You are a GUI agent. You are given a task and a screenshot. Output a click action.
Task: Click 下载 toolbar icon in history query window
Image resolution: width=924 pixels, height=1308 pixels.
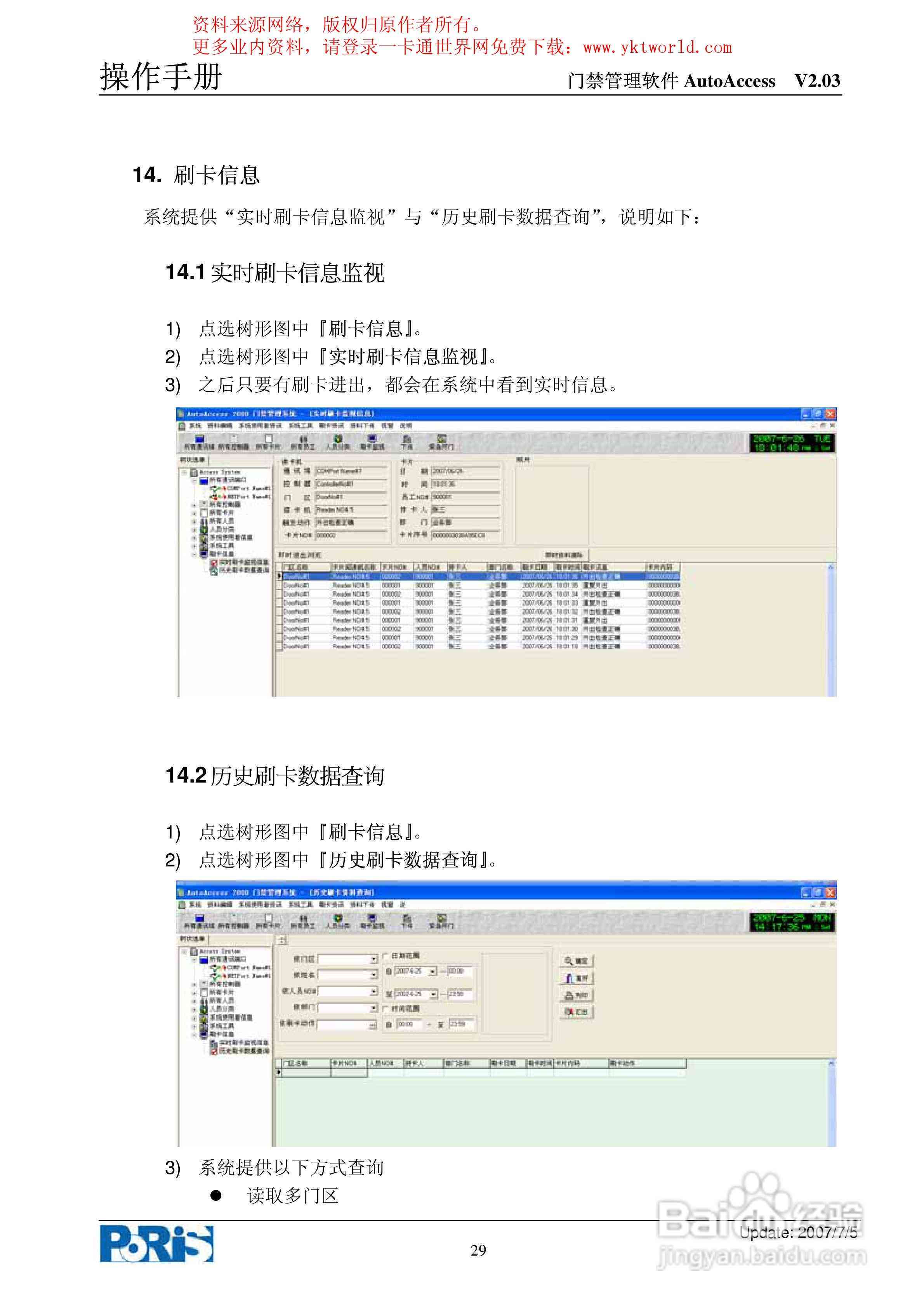coord(406,922)
